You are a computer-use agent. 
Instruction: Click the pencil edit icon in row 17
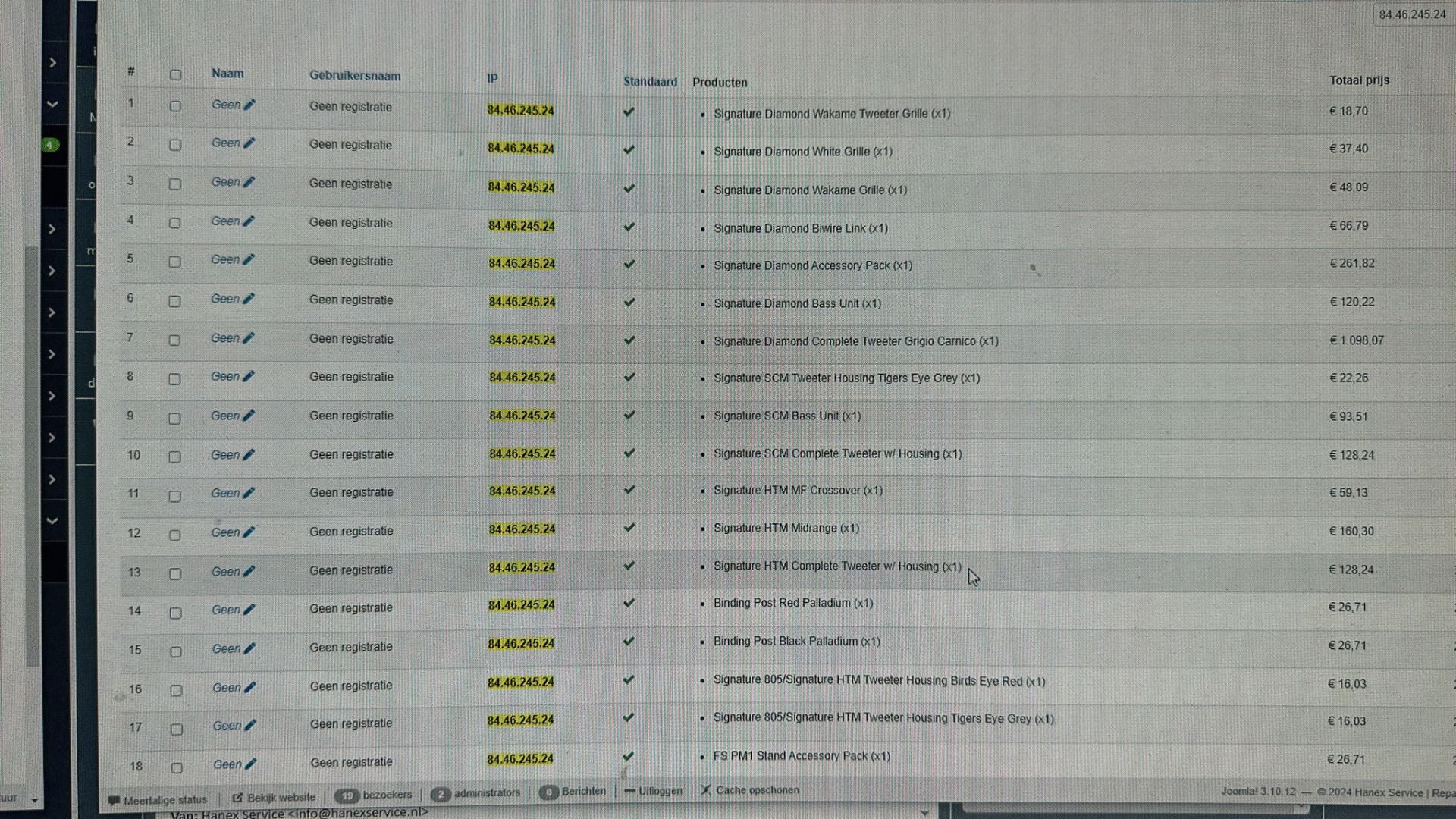click(x=250, y=726)
